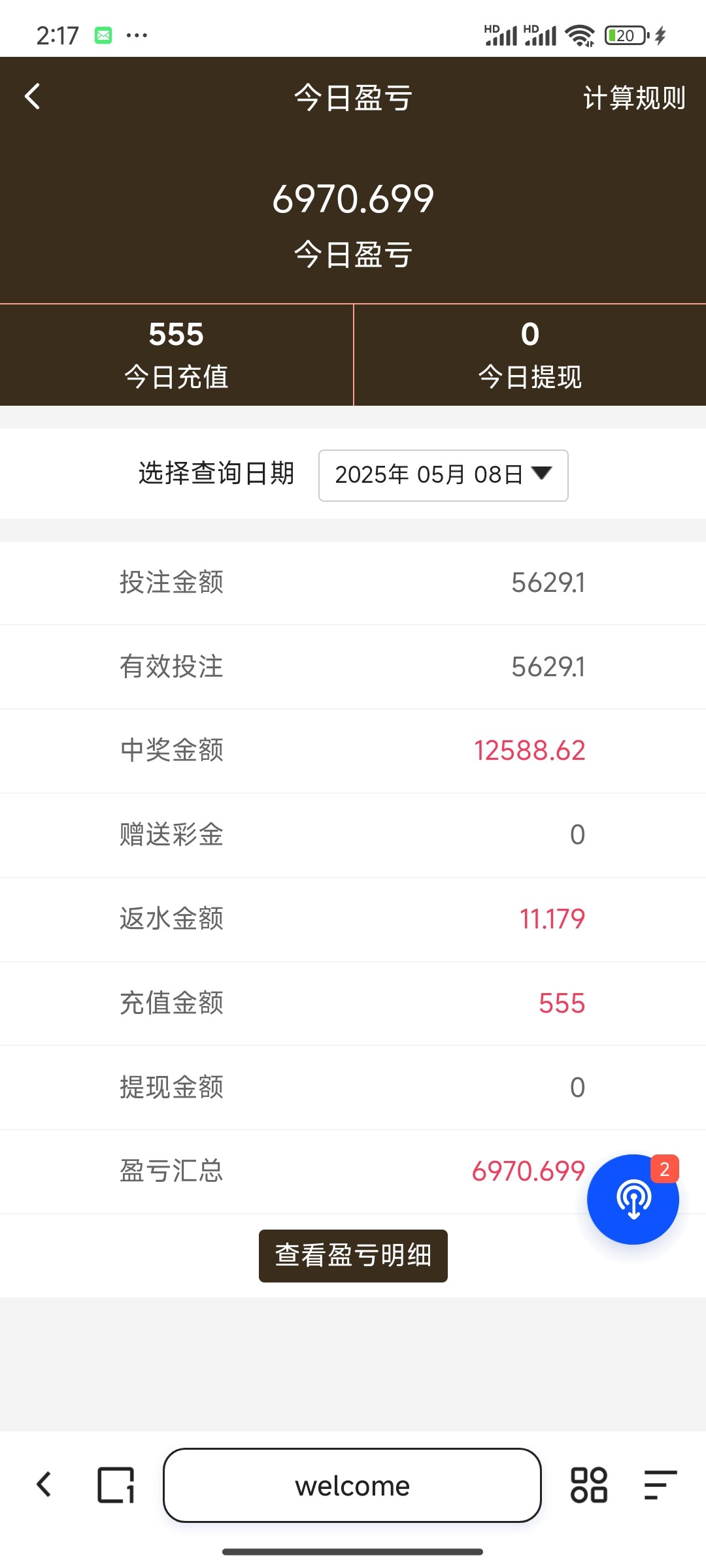Tap the welcome address bar
The image size is (706, 1568).
(x=352, y=1485)
